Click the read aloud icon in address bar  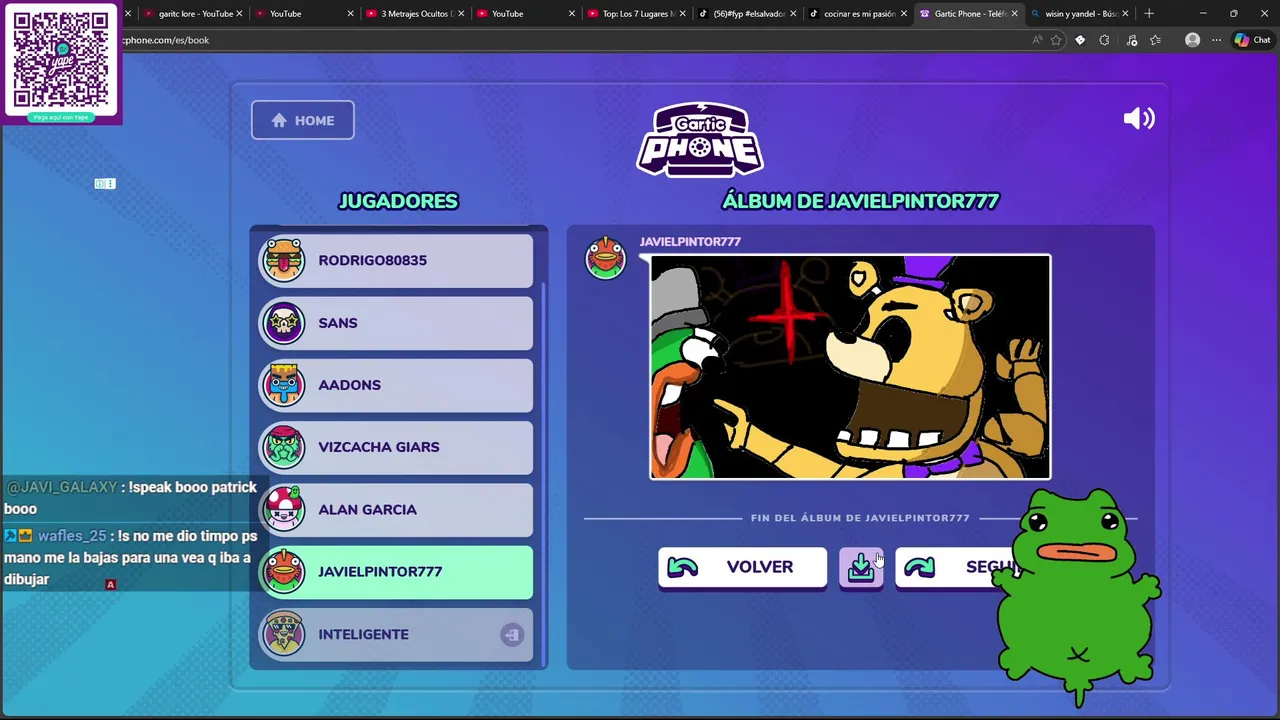(x=1037, y=40)
